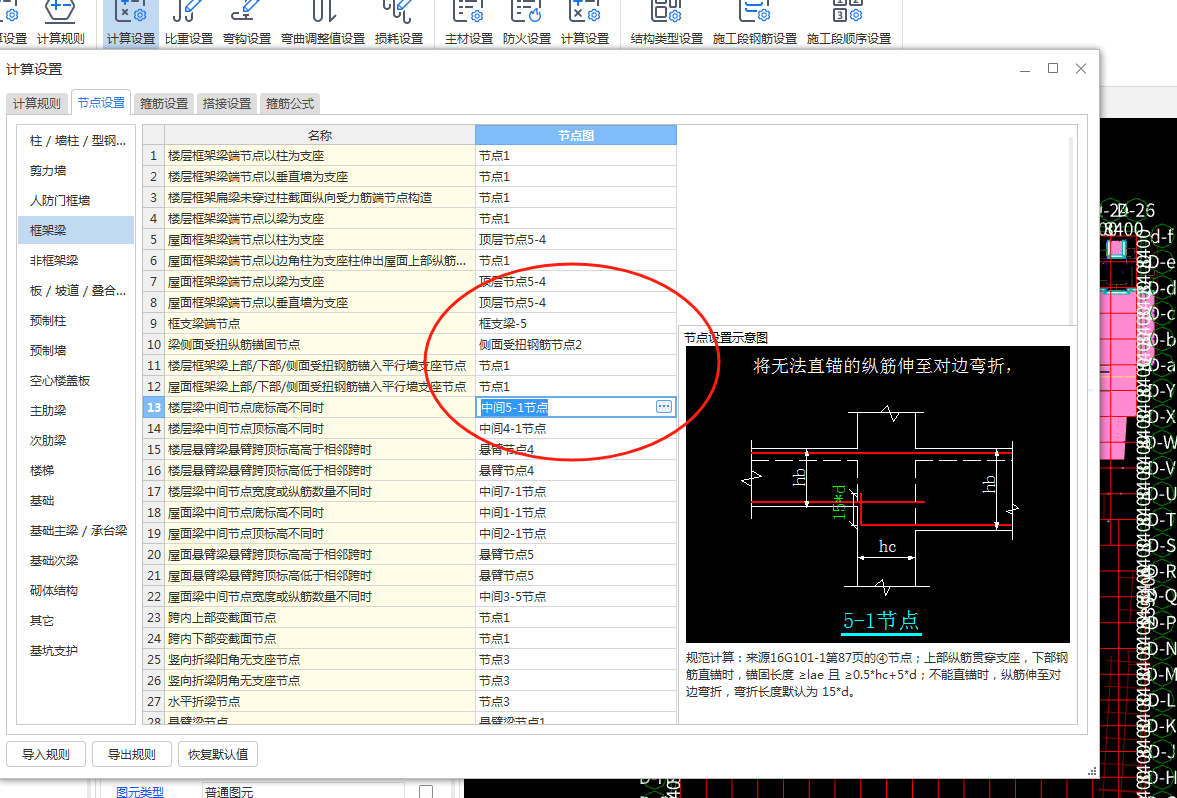Screen dimensions: 1177x798
Task: Select row 楼层框架梁端节点以柱为支座
Action: pyautogui.click(x=320, y=155)
